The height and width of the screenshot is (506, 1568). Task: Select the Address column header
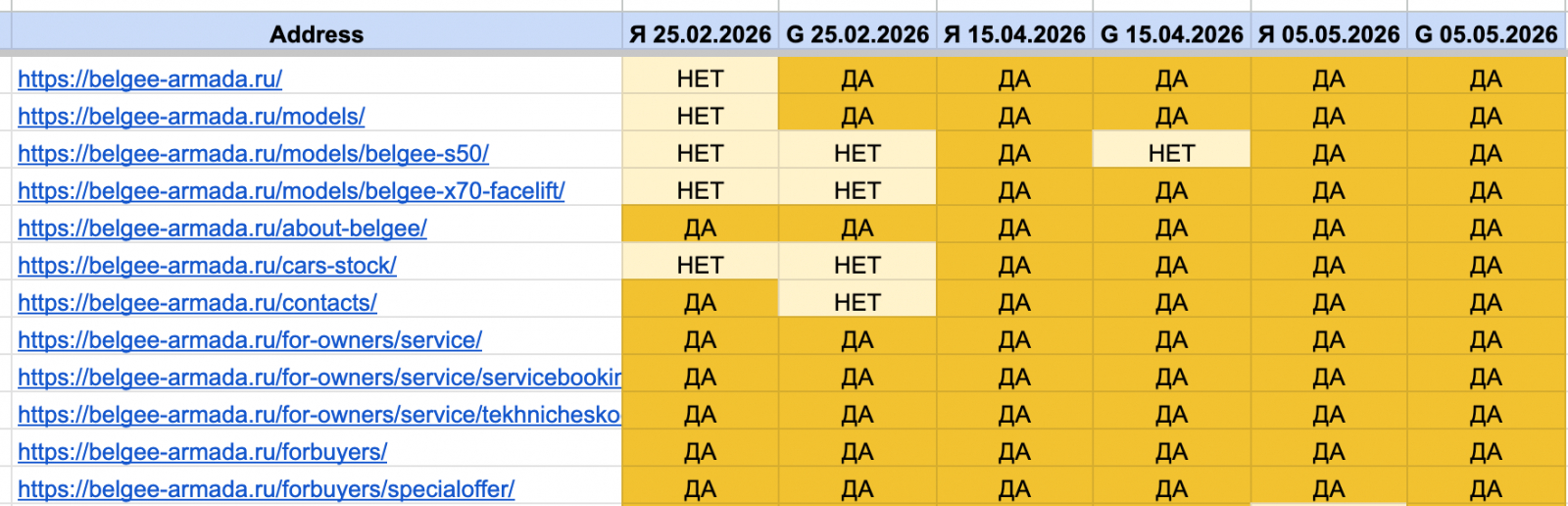(317, 34)
